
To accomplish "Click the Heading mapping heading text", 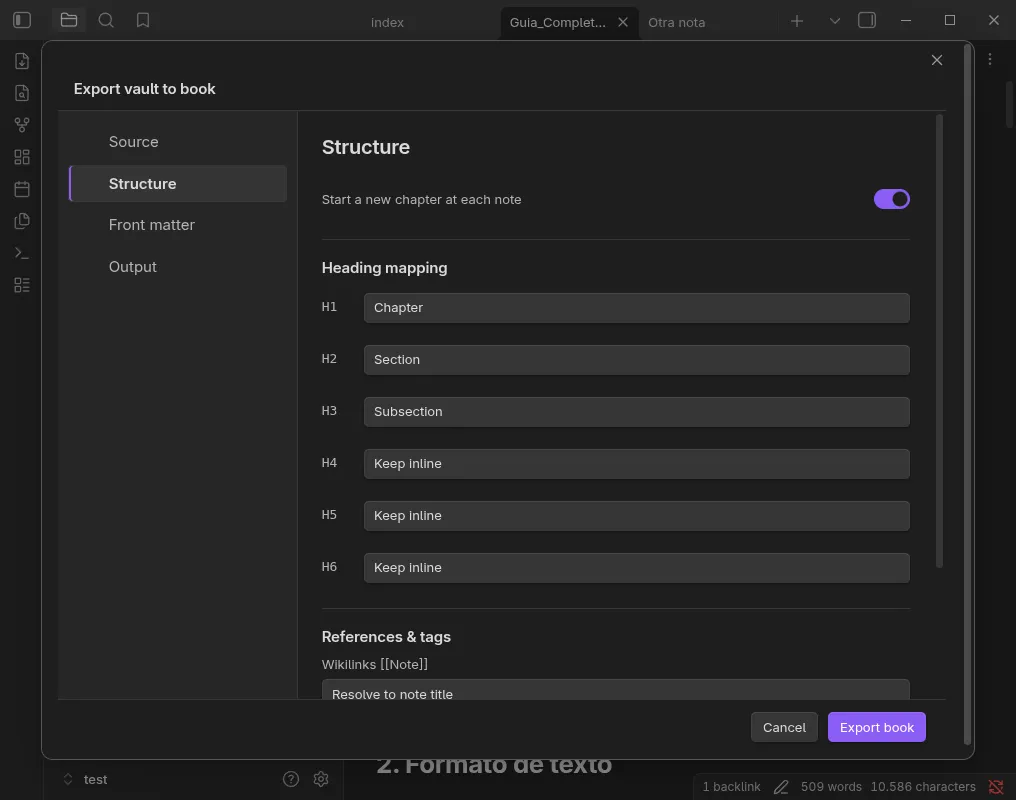I will pos(384,268).
